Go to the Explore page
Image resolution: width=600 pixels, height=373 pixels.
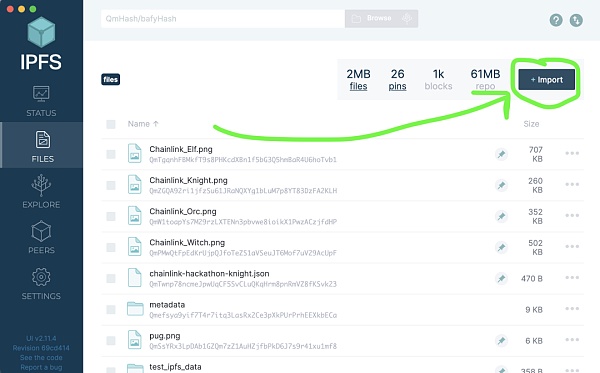(x=41, y=192)
